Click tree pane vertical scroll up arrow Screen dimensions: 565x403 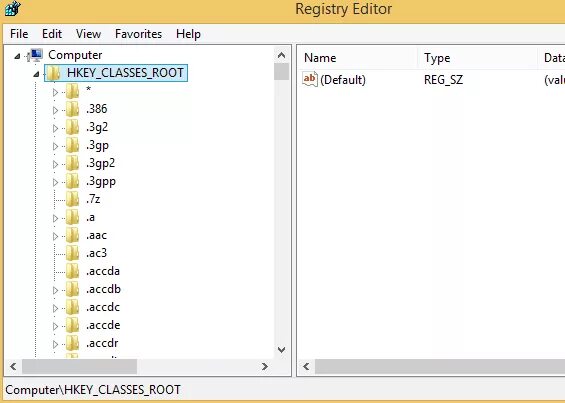point(281,55)
